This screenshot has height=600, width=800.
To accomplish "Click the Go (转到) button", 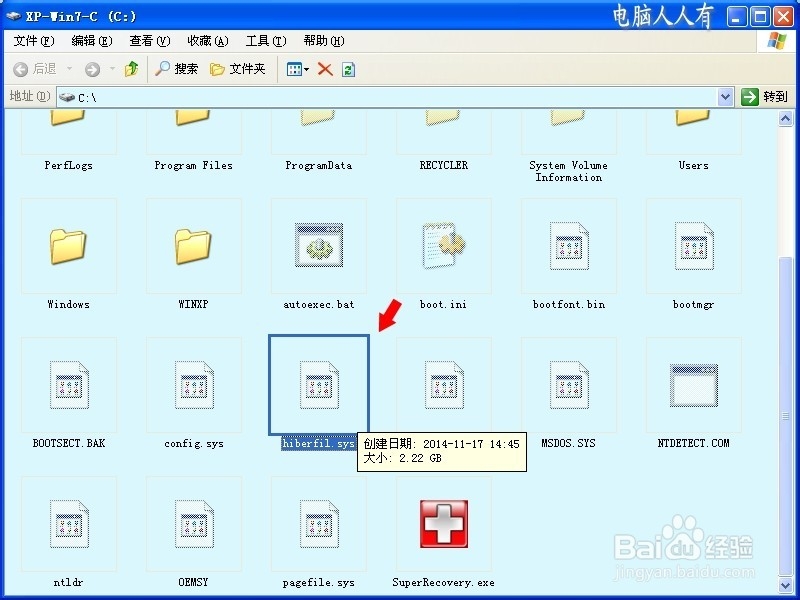I will click(x=764, y=96).
